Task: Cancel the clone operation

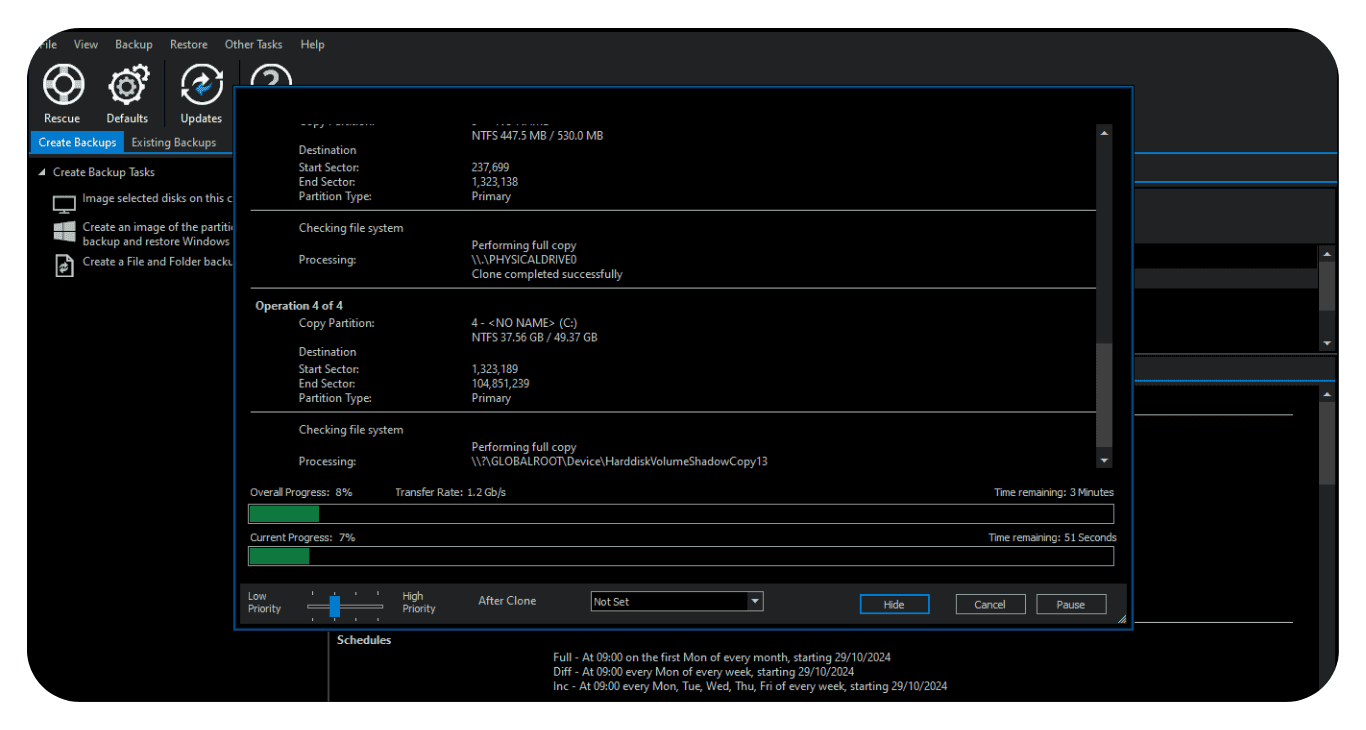Action: click(x=989, y=604)
